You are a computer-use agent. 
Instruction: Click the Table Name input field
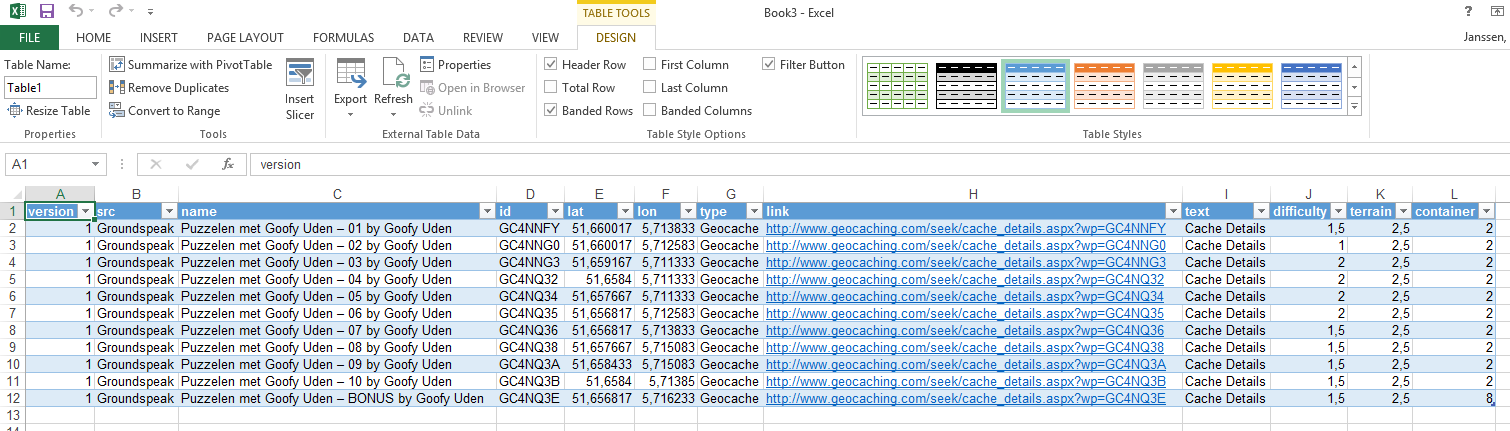point(50,87)
